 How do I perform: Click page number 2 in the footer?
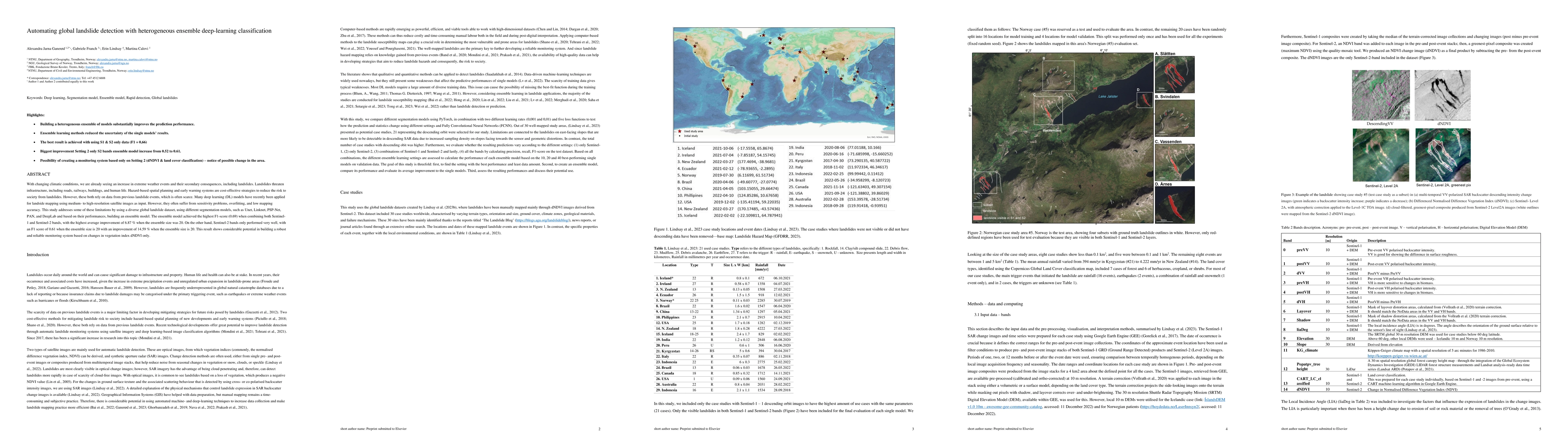click(x=599, y=429)
